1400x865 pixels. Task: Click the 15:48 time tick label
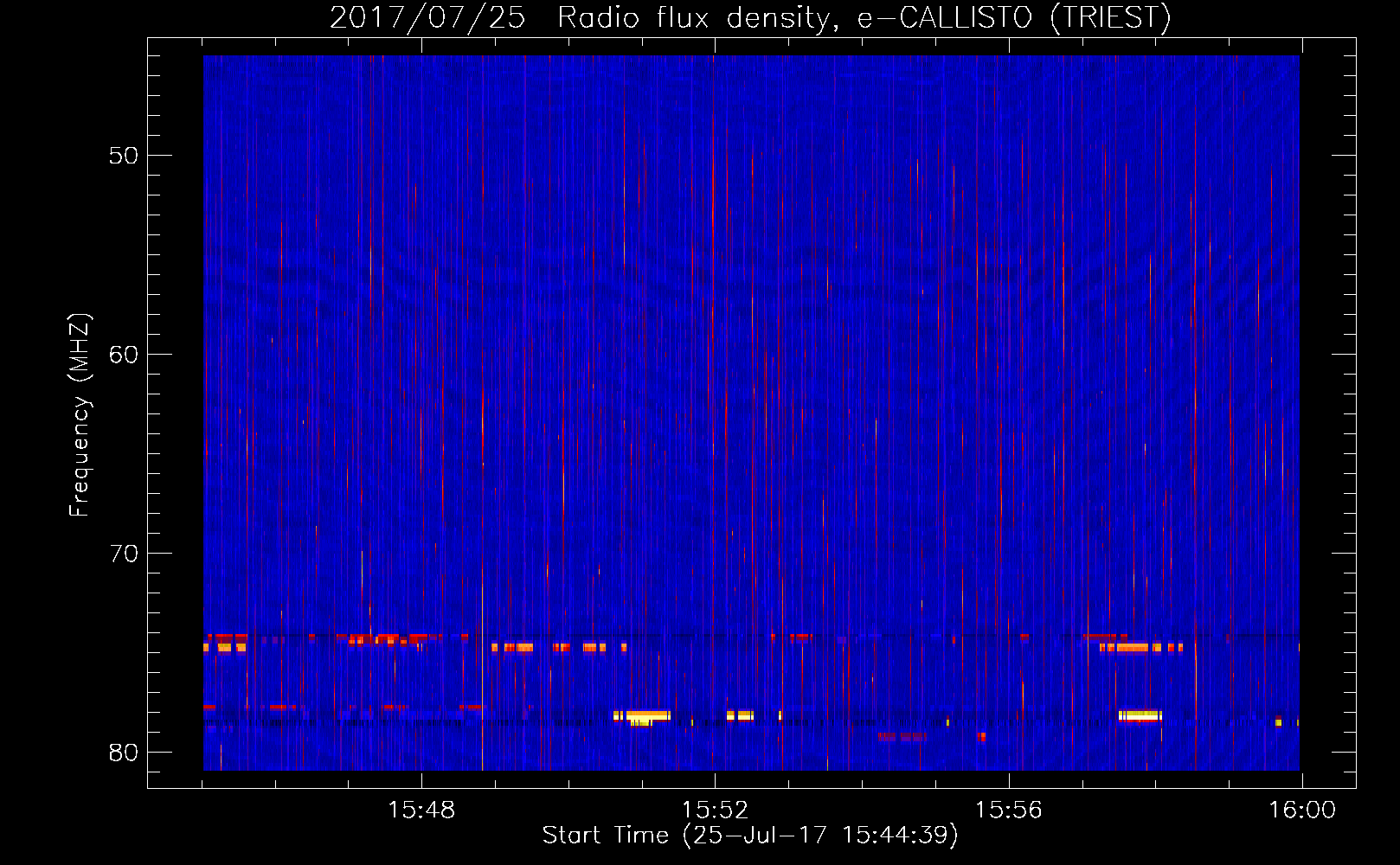(421, 811)
